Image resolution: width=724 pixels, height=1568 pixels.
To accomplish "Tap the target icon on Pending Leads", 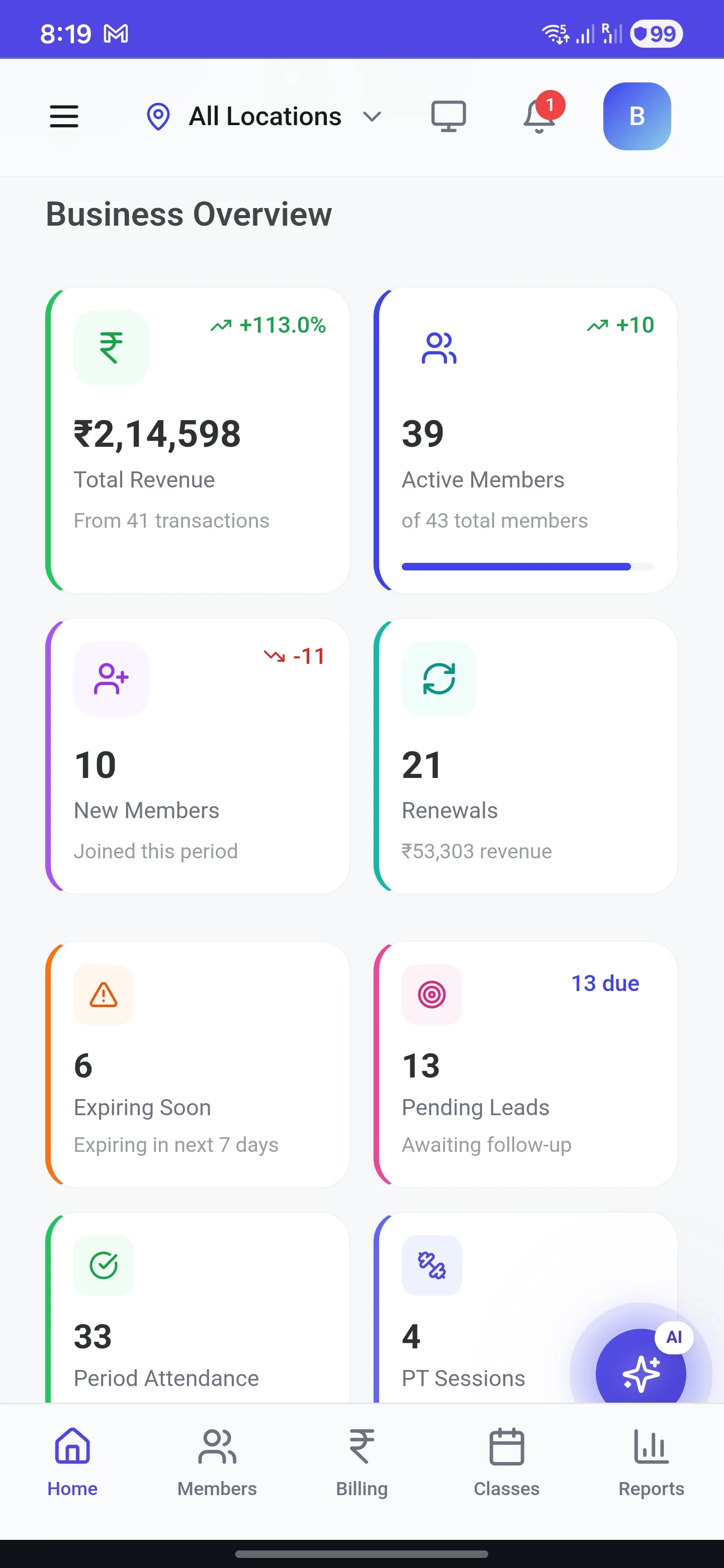I will 432,995.
